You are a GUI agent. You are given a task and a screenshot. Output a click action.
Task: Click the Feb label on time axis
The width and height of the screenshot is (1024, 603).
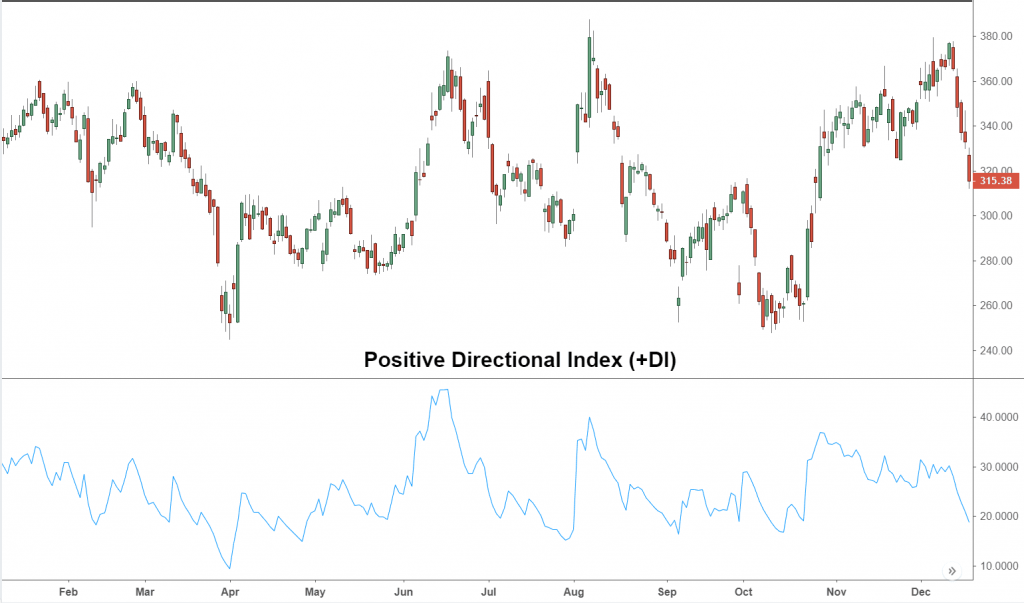[68, 592]
